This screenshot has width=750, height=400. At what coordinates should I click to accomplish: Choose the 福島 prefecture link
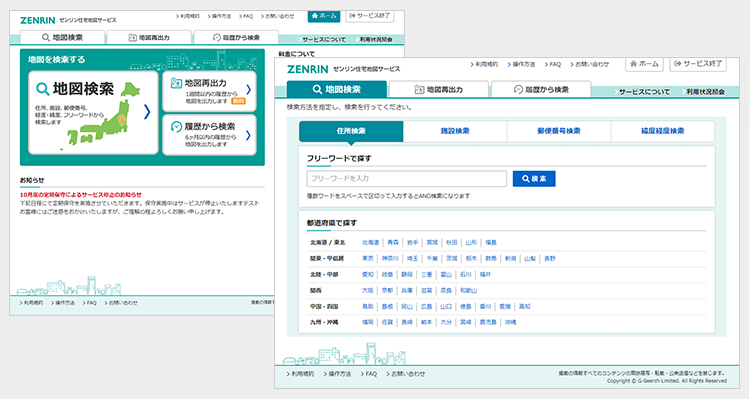click(x=491, y=243)
